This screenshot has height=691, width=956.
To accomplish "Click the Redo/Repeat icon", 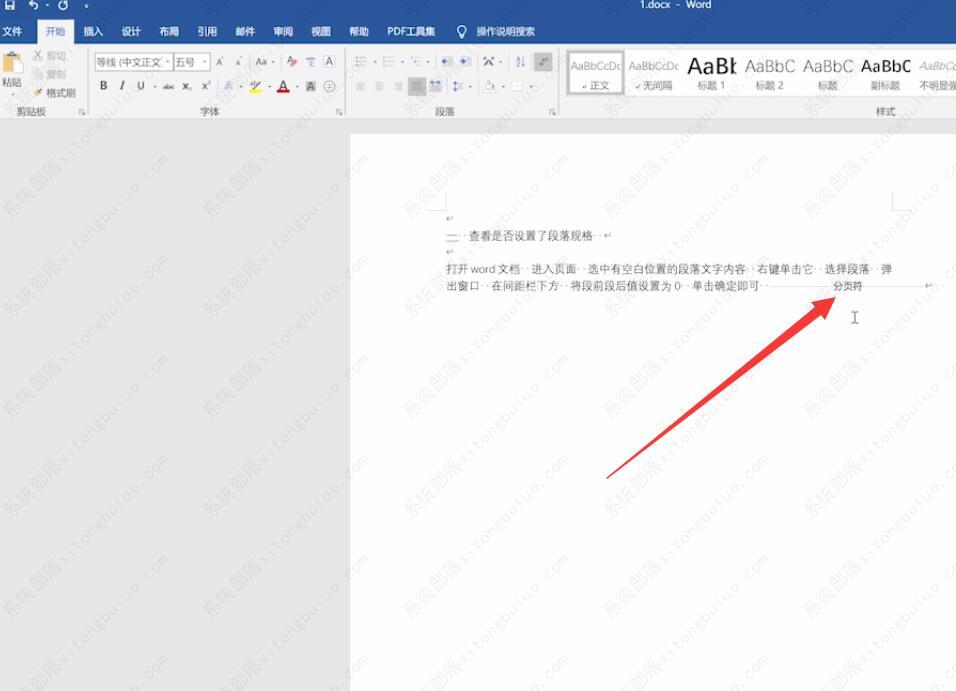I will click(63, 5).
